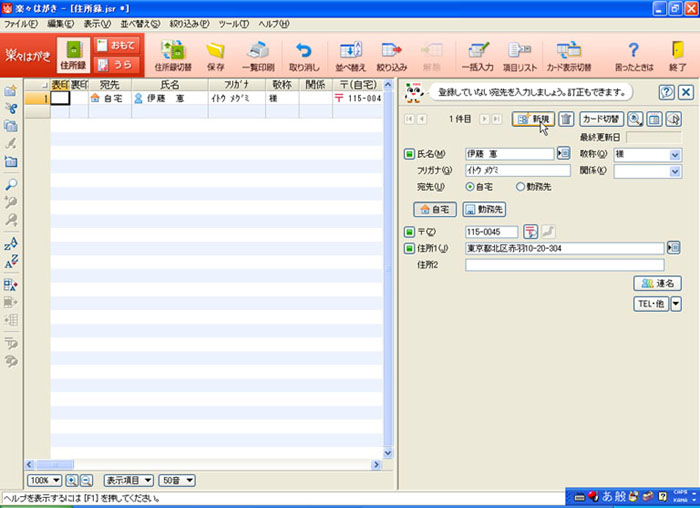Open the ツール(T) menu

(x=235, y=22)
